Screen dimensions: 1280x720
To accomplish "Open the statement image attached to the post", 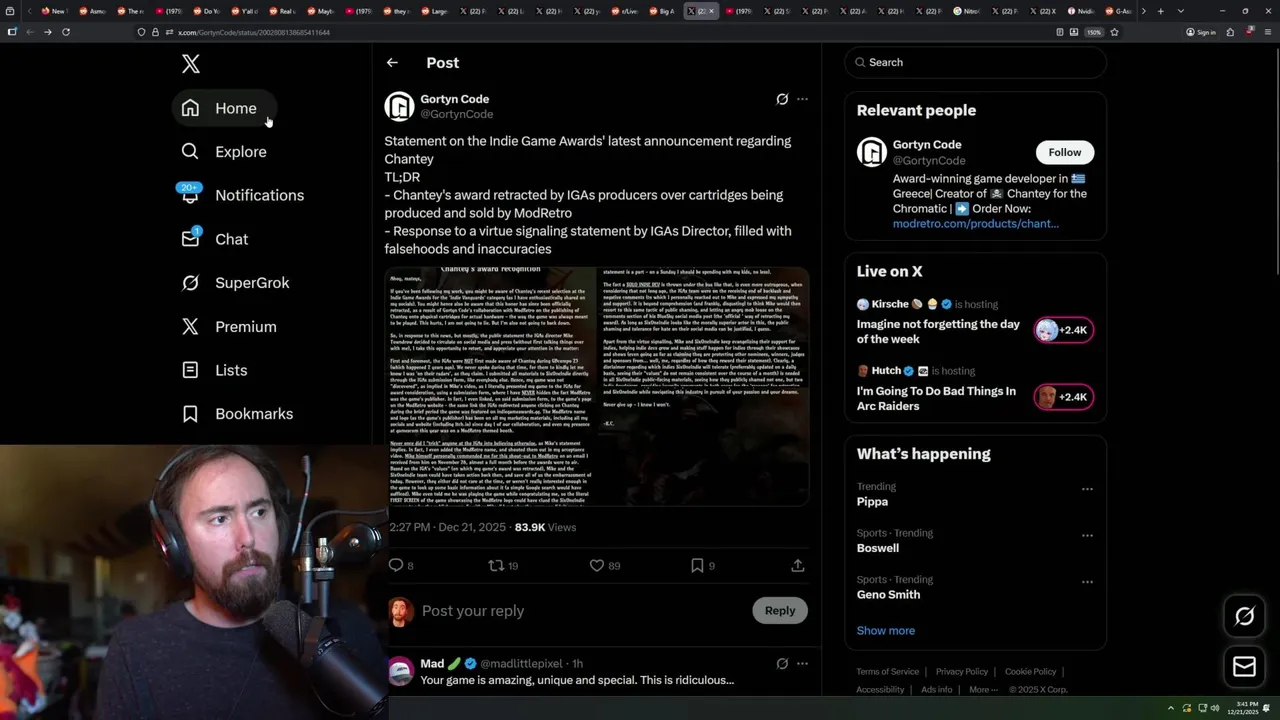I will tap(597, 386).
